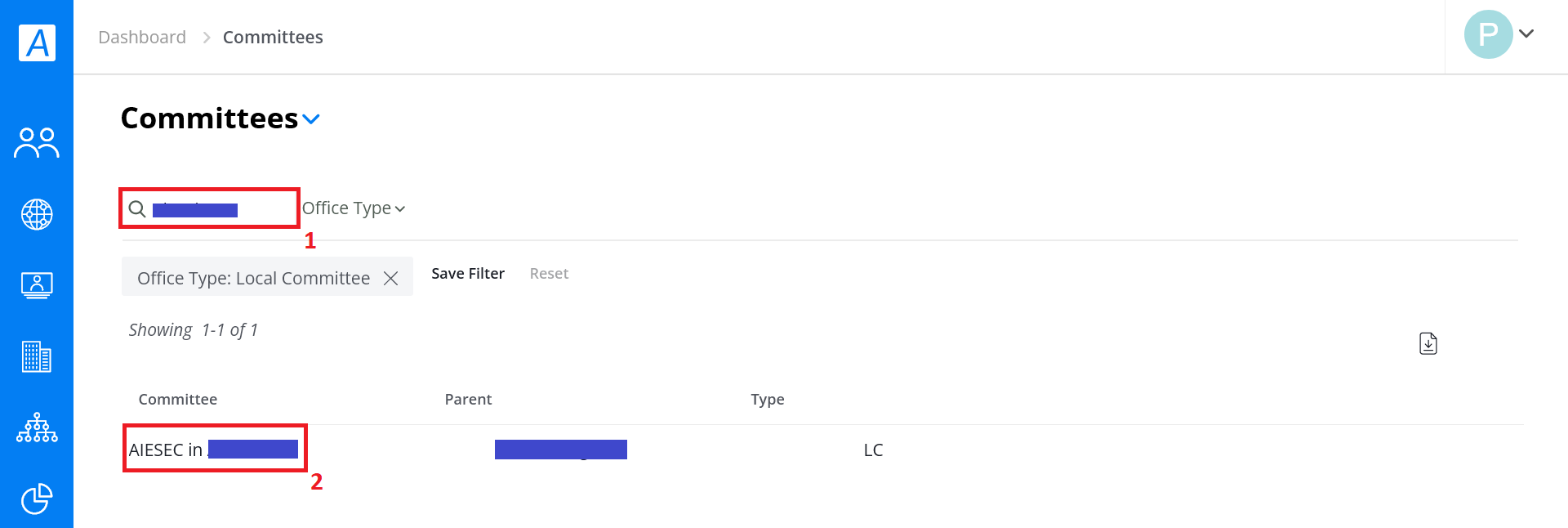The height and width of the screenshot is (528, 1568).
Task: Open the profile menu arrow beside the avatar
Action: pos(1526,34)
